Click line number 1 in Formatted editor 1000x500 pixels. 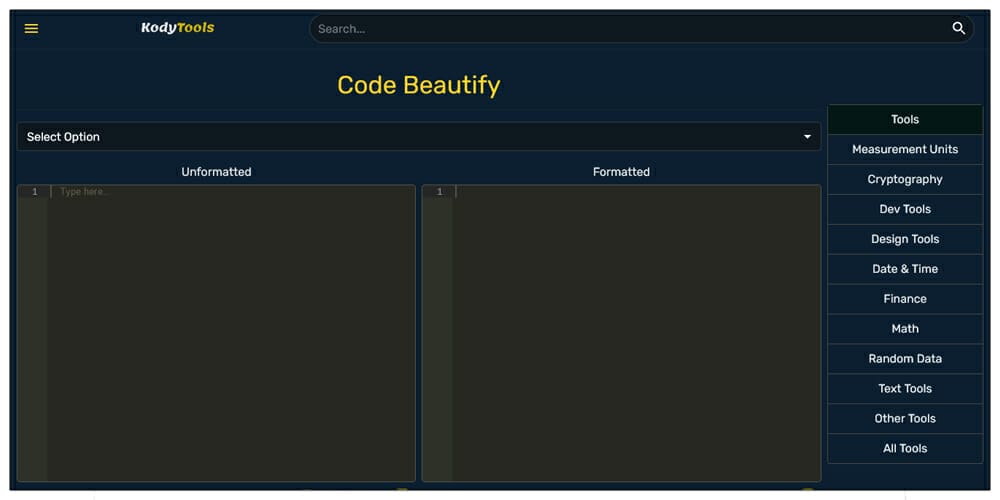439,191
